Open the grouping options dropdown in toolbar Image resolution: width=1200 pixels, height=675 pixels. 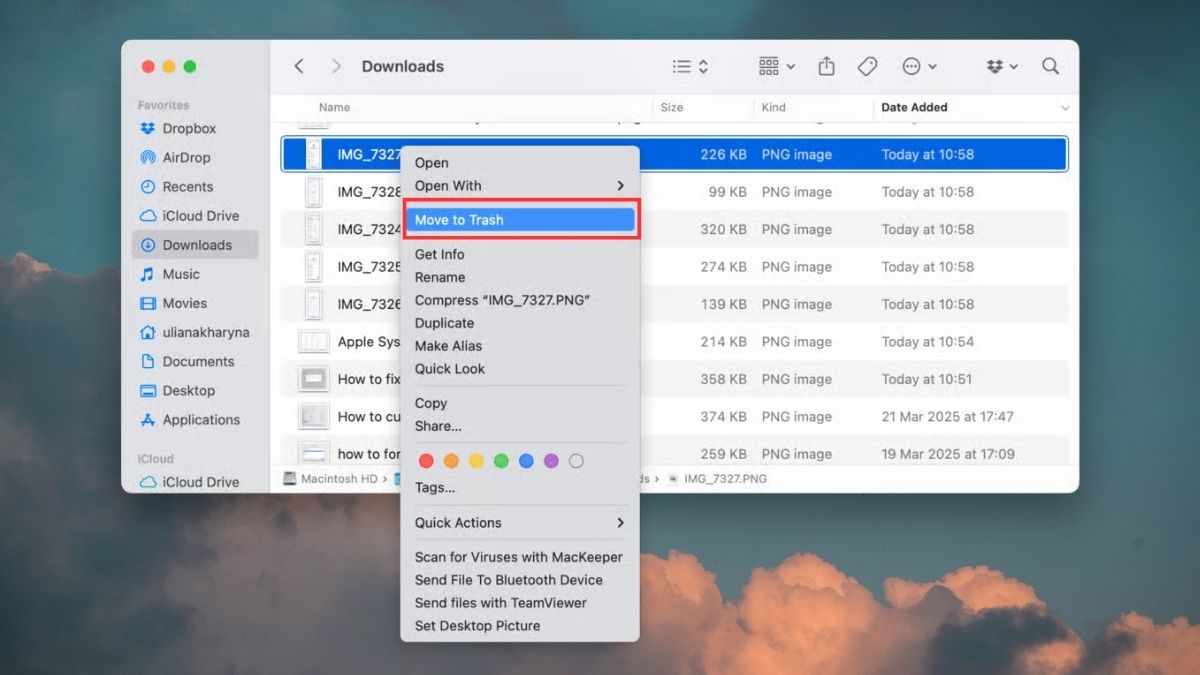775,66
